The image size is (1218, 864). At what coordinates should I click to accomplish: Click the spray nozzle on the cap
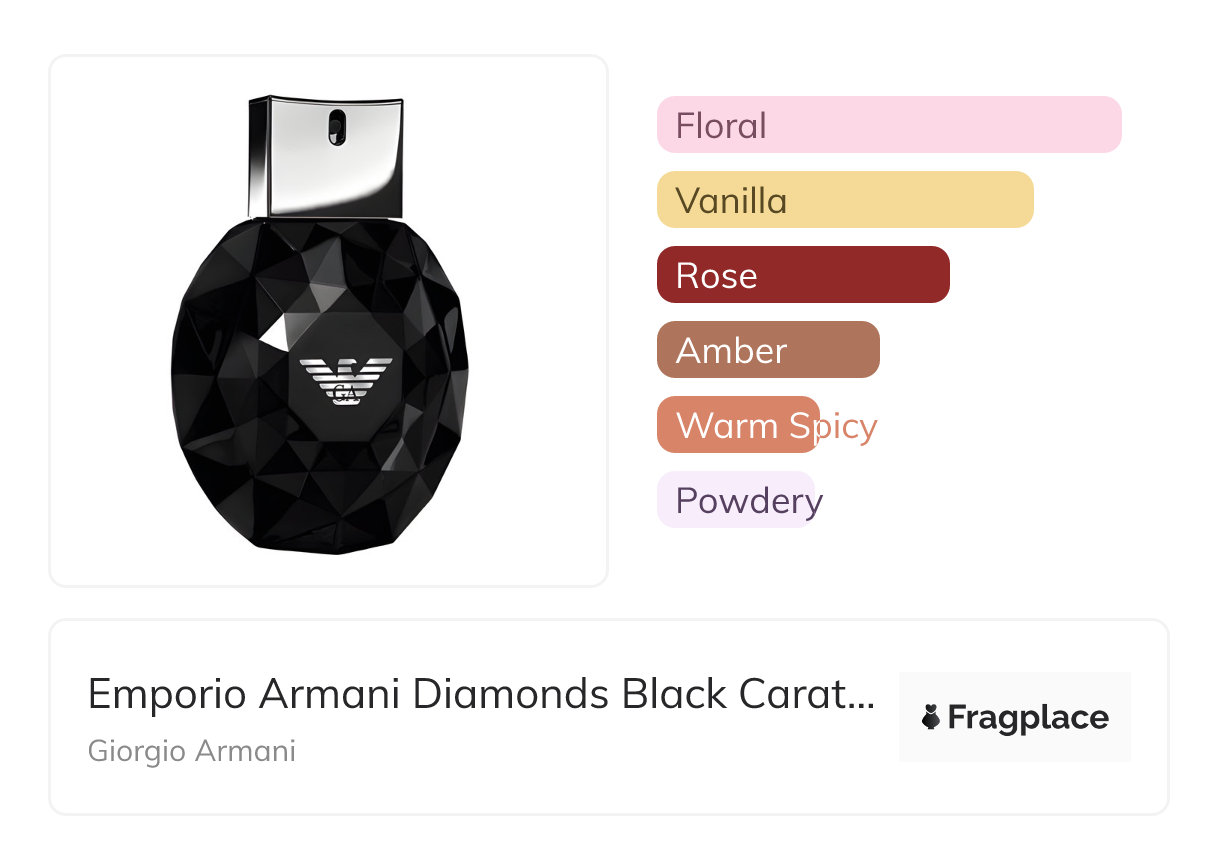click(x=337, y=125)
